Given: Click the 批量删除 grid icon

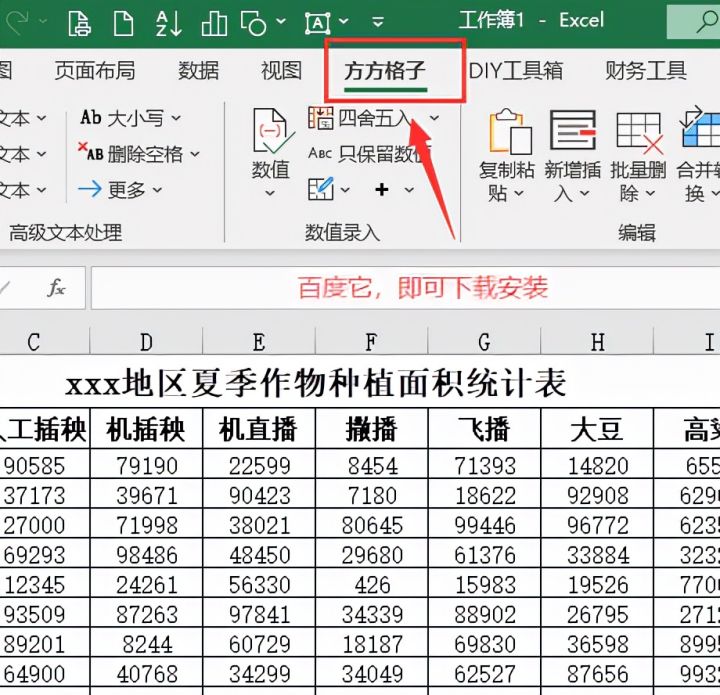Looking at the screenshot, I should click(640, 133).
